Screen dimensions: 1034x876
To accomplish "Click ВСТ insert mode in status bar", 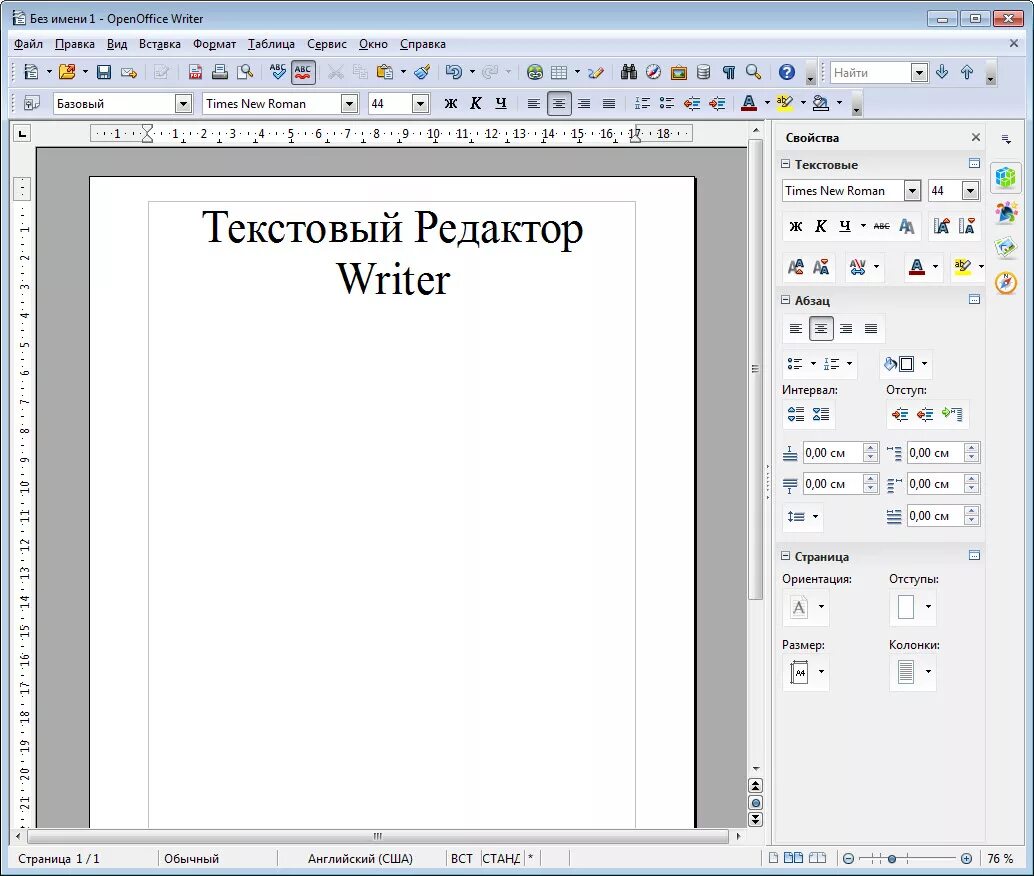I will coord(462,858).
